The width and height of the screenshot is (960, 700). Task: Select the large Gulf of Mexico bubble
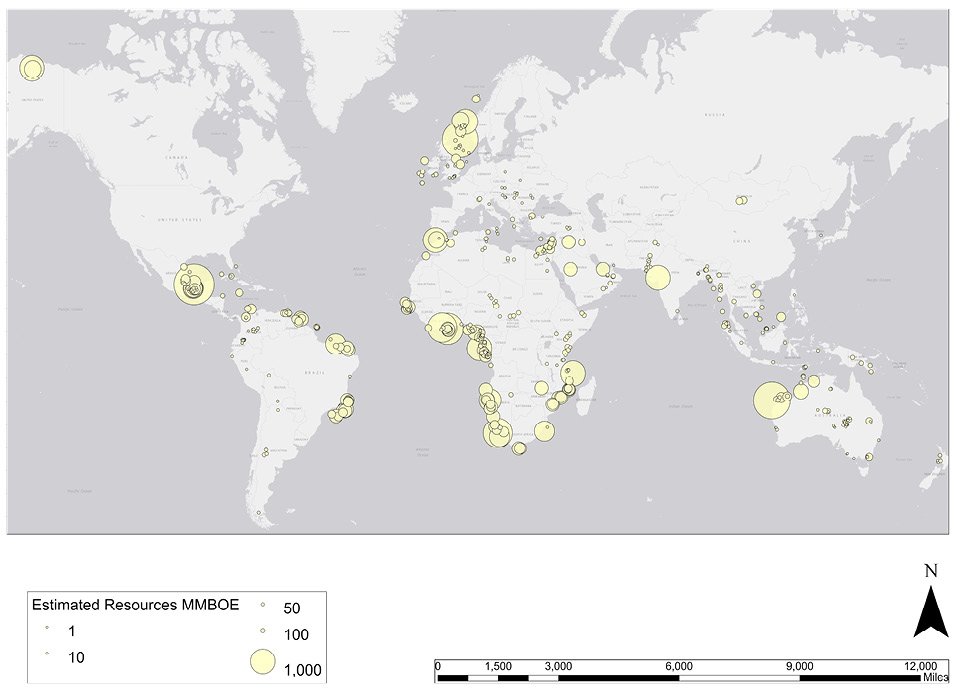(193, 285)
